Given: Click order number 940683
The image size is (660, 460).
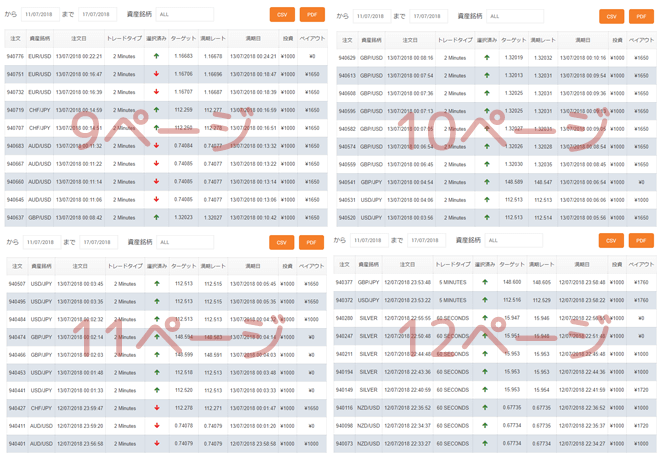Looking at the screenshot, I should (x=15, y=146).
